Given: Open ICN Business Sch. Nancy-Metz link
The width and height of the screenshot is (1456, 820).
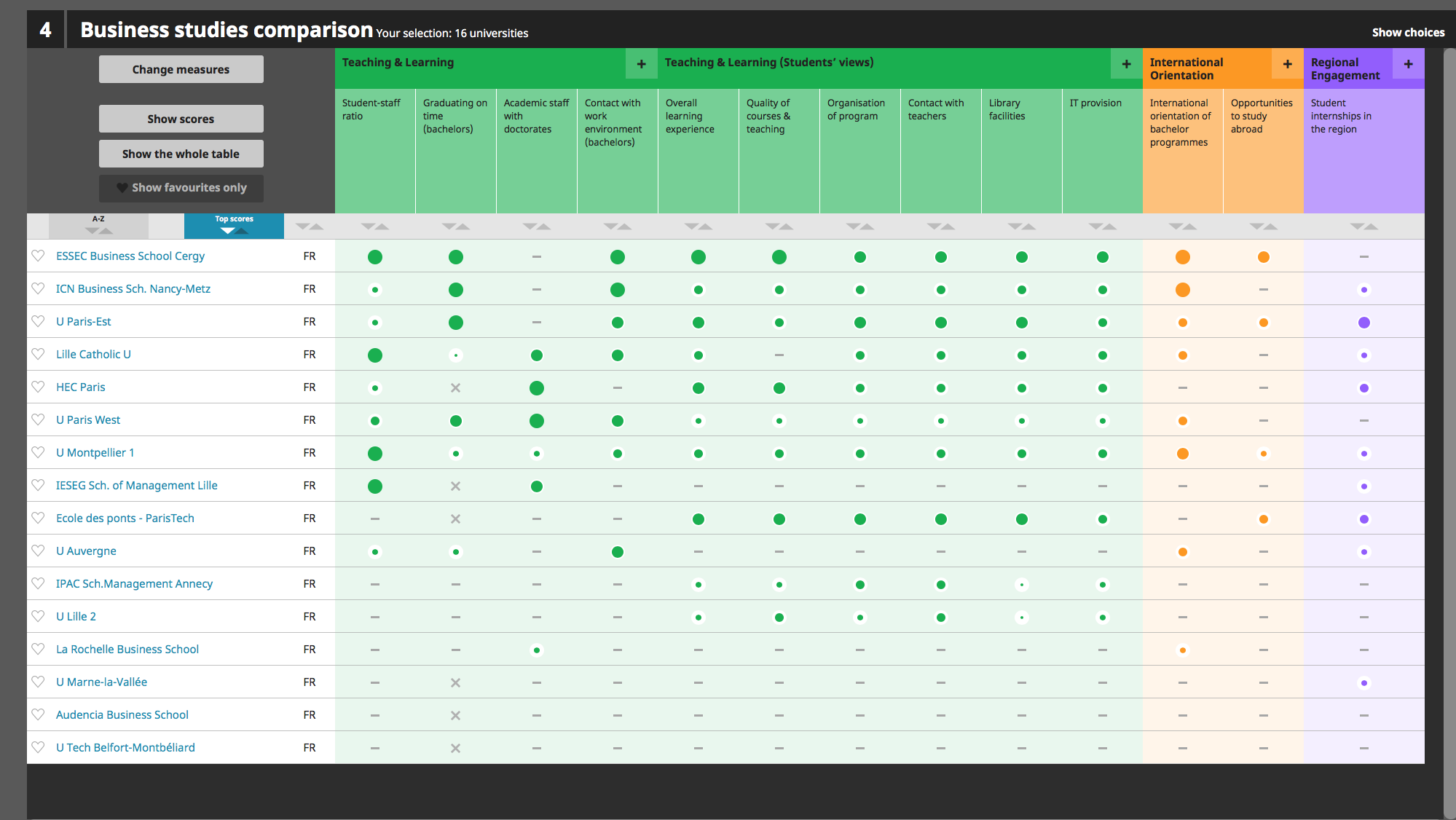Looking at the screenshot, I should (x=133, y=288).
